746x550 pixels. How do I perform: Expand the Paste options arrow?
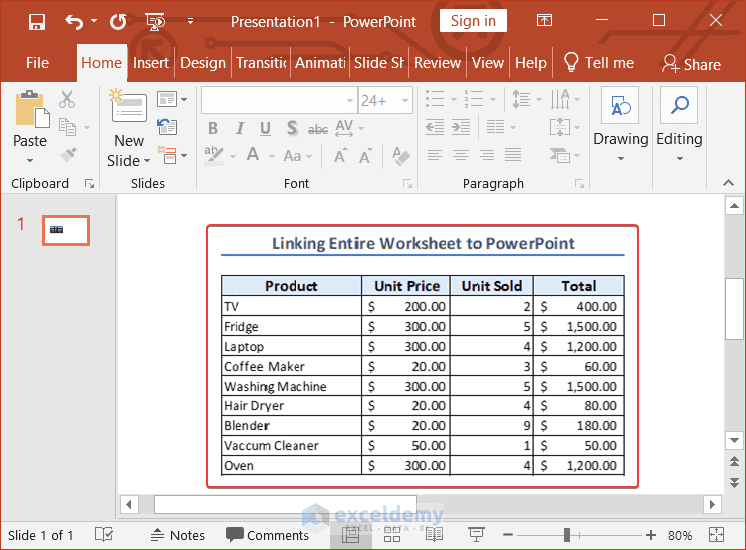[x=30, y=160]
